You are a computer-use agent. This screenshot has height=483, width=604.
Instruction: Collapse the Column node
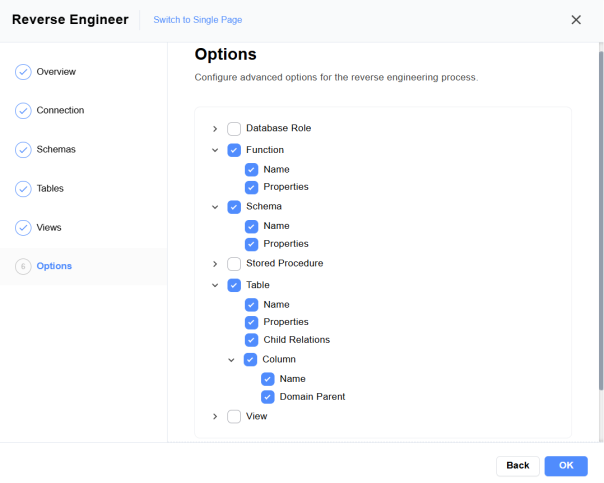pos(231,360)
